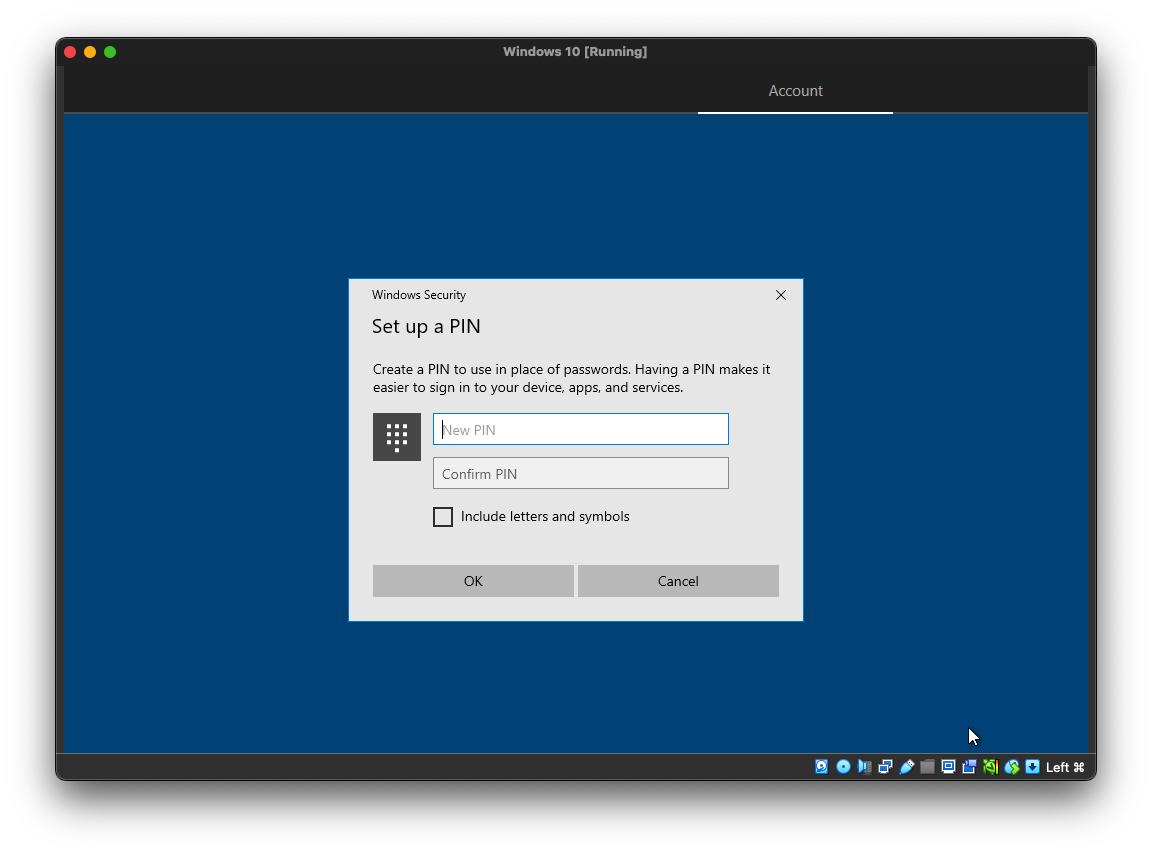
Task: Click the hard disk activity icon
Action: (822, 767)
